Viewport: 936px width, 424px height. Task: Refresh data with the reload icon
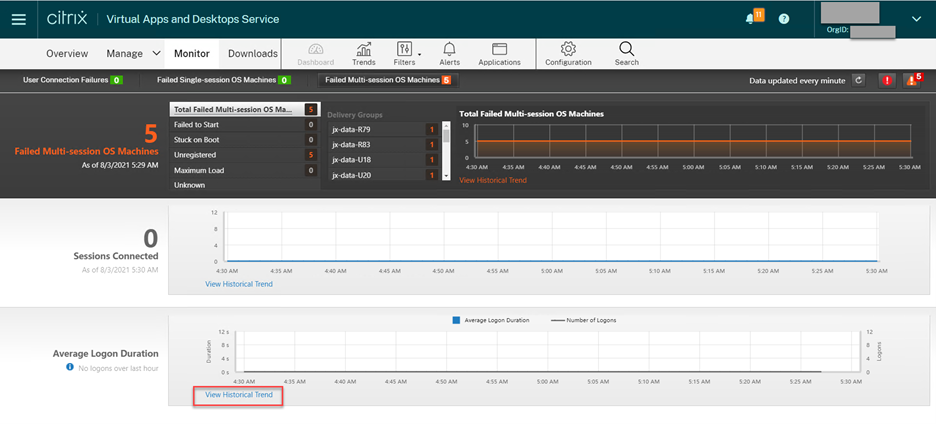pyautogui.click(x=858, y=80)
